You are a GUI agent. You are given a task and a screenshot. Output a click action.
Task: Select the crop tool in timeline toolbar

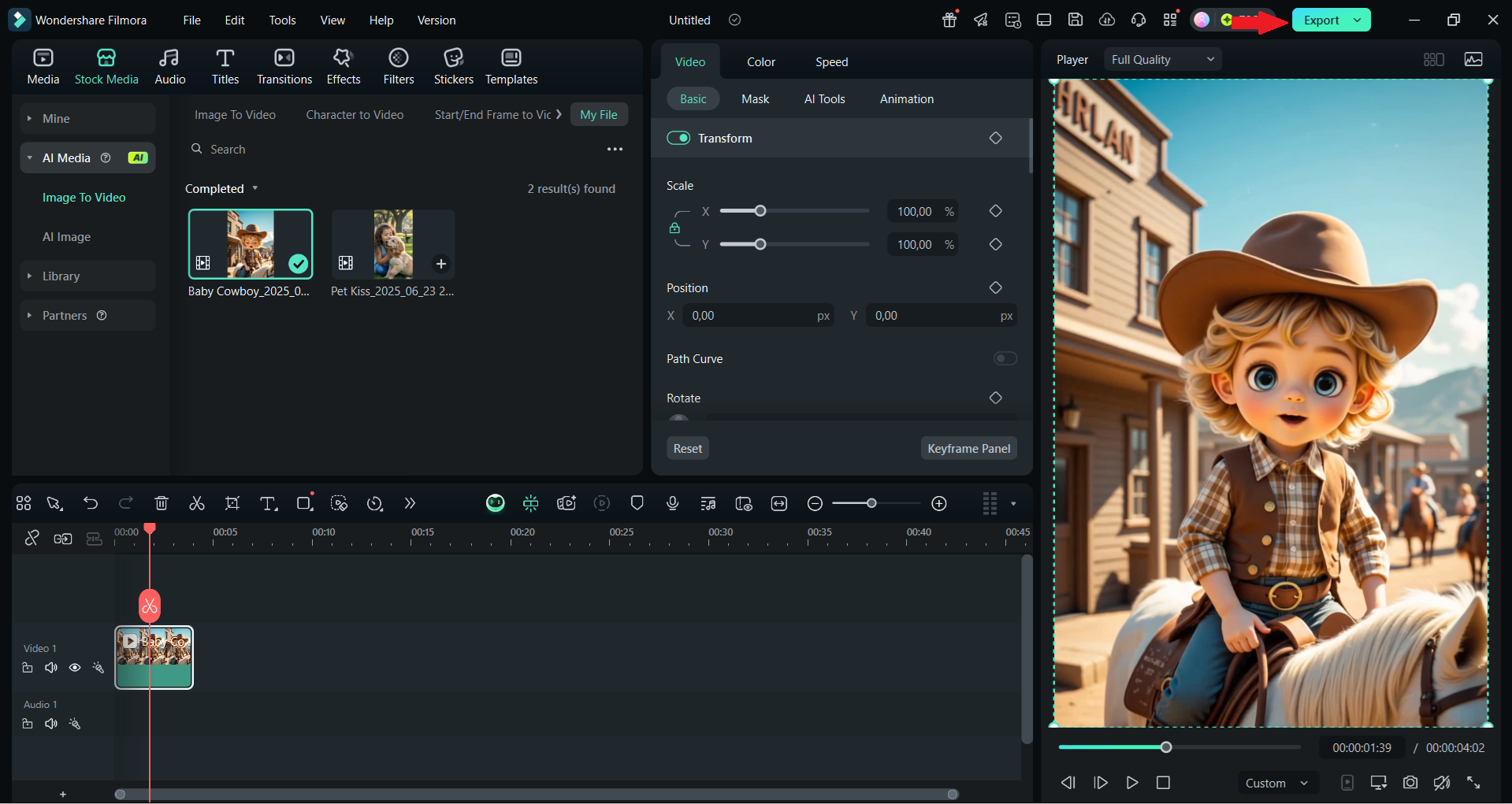[x=232, y=503]
